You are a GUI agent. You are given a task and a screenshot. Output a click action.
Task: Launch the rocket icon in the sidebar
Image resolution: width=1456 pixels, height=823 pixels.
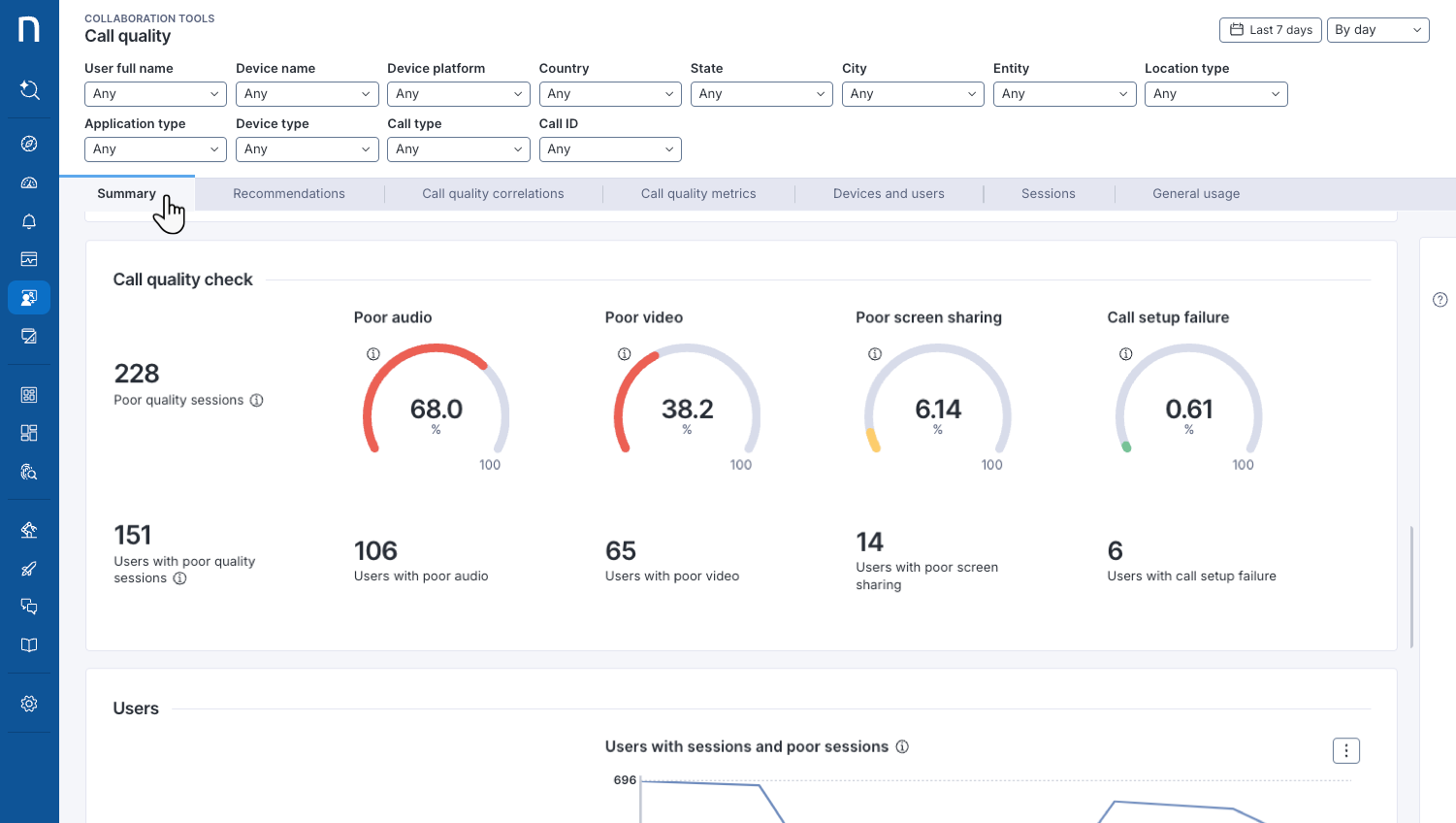[x=29, y=569]
